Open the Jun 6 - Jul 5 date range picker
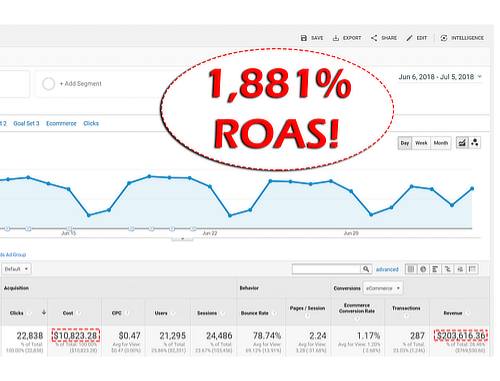The width and height of the screenshot is (500, 381). [x=440, y=77]
